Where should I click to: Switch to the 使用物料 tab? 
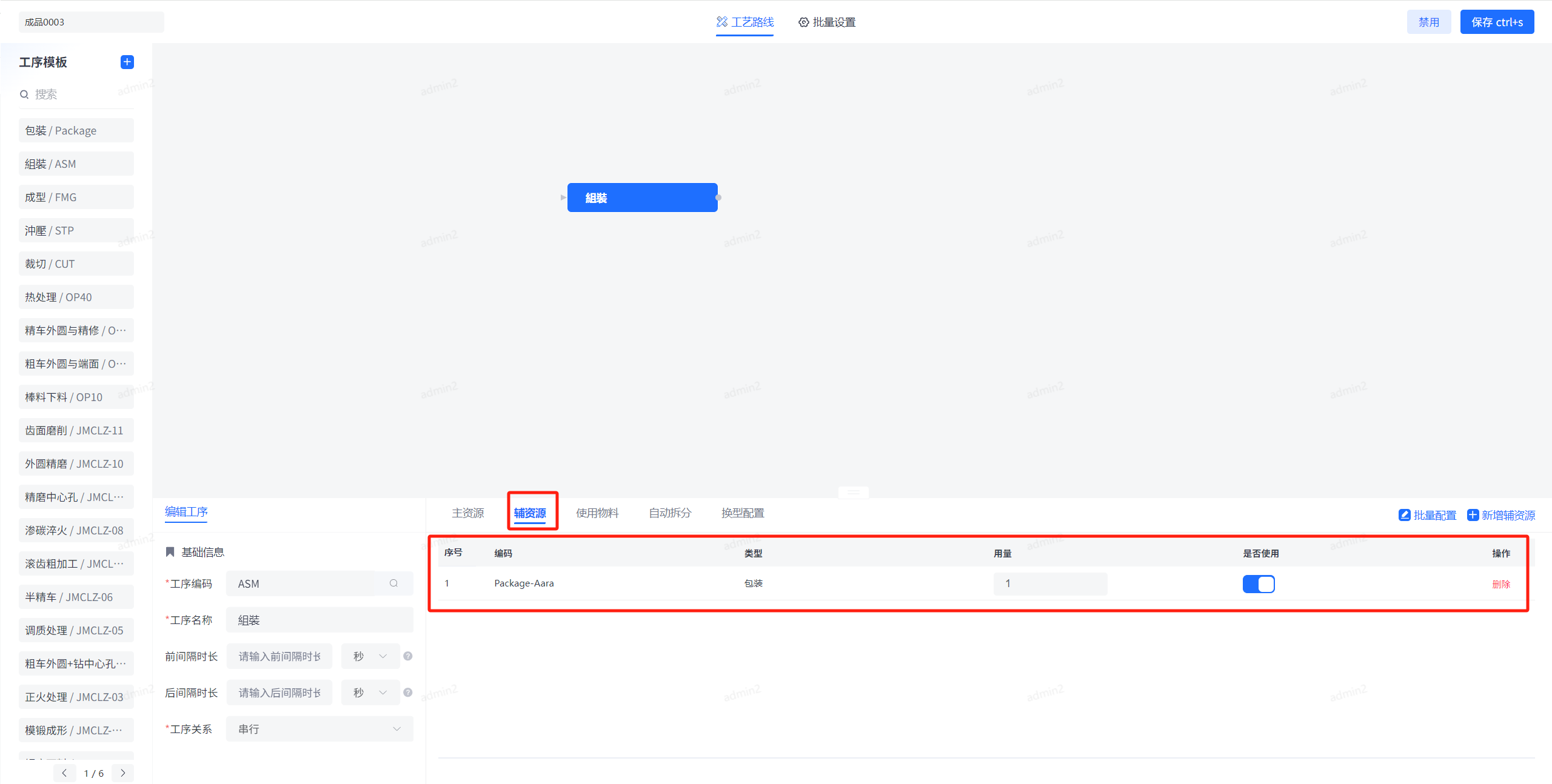(x=597, y=513)
